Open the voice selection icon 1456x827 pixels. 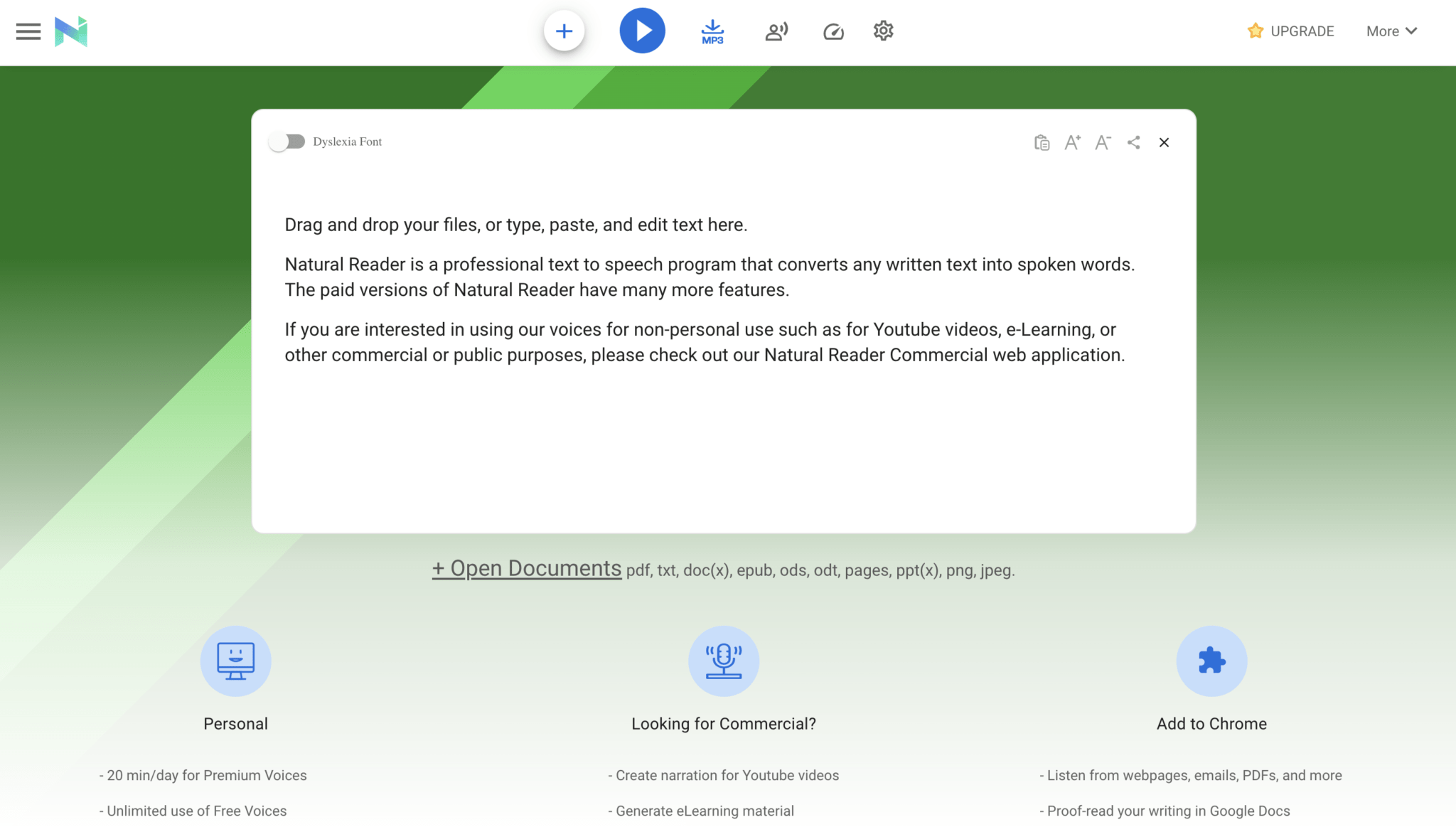776,31
